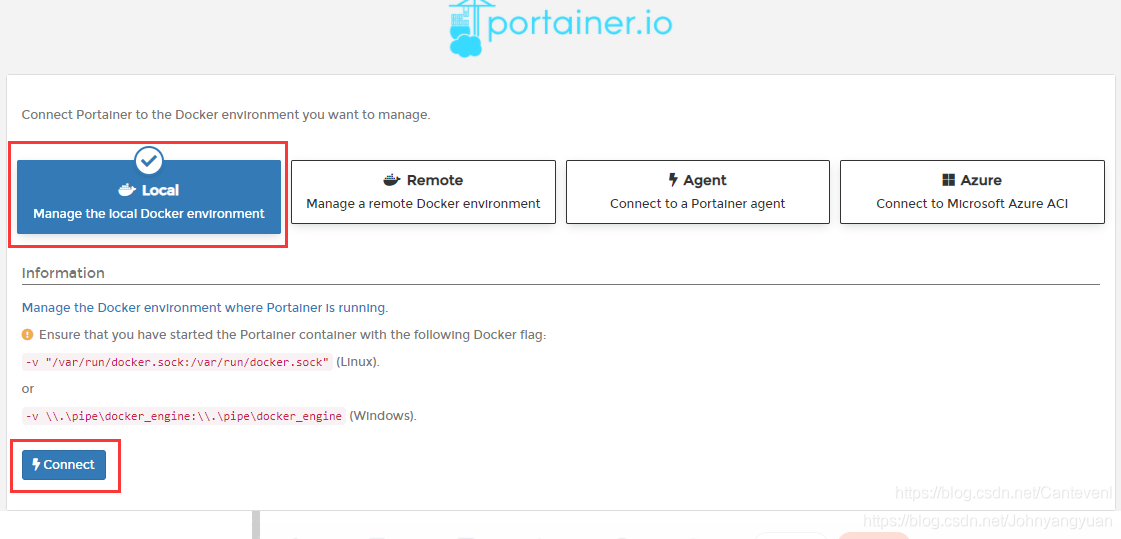Click 'Connect to Microsoft Azure ACI' description

tap(972, 204)
